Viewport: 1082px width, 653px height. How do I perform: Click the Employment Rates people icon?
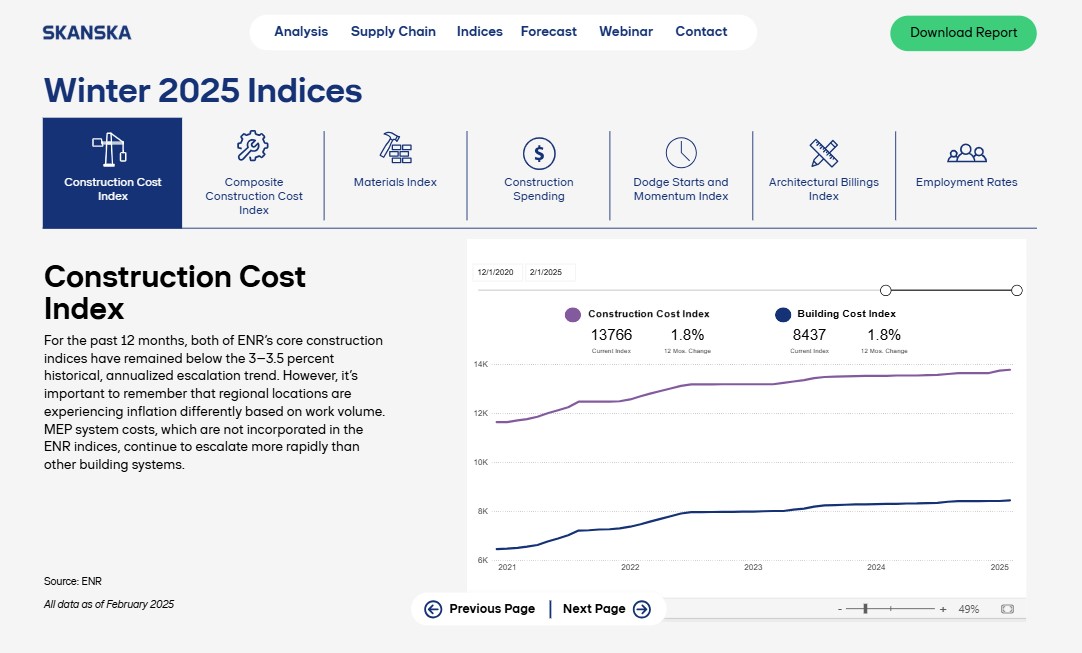pos(966,153)
